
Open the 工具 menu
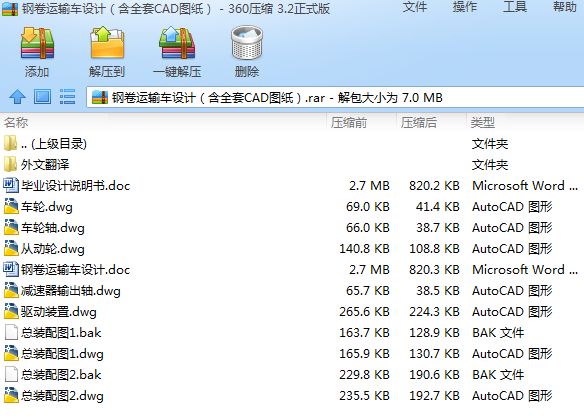click(515, 7)
